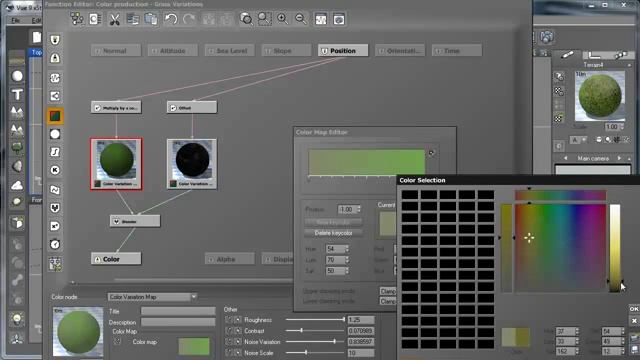Cancel Color Selection with the X button
This screenshot has width=640, height=360.
pyautogui.click(x=634, y=321)
